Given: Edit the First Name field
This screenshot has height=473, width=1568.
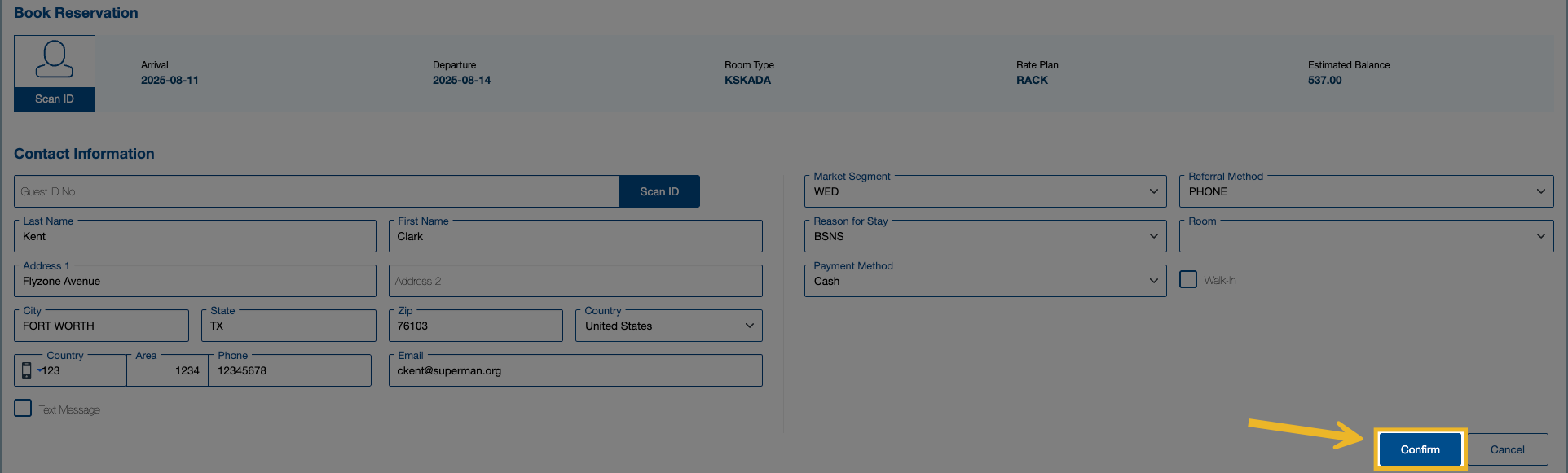Looking at the screenshot, I should point(575,237).
